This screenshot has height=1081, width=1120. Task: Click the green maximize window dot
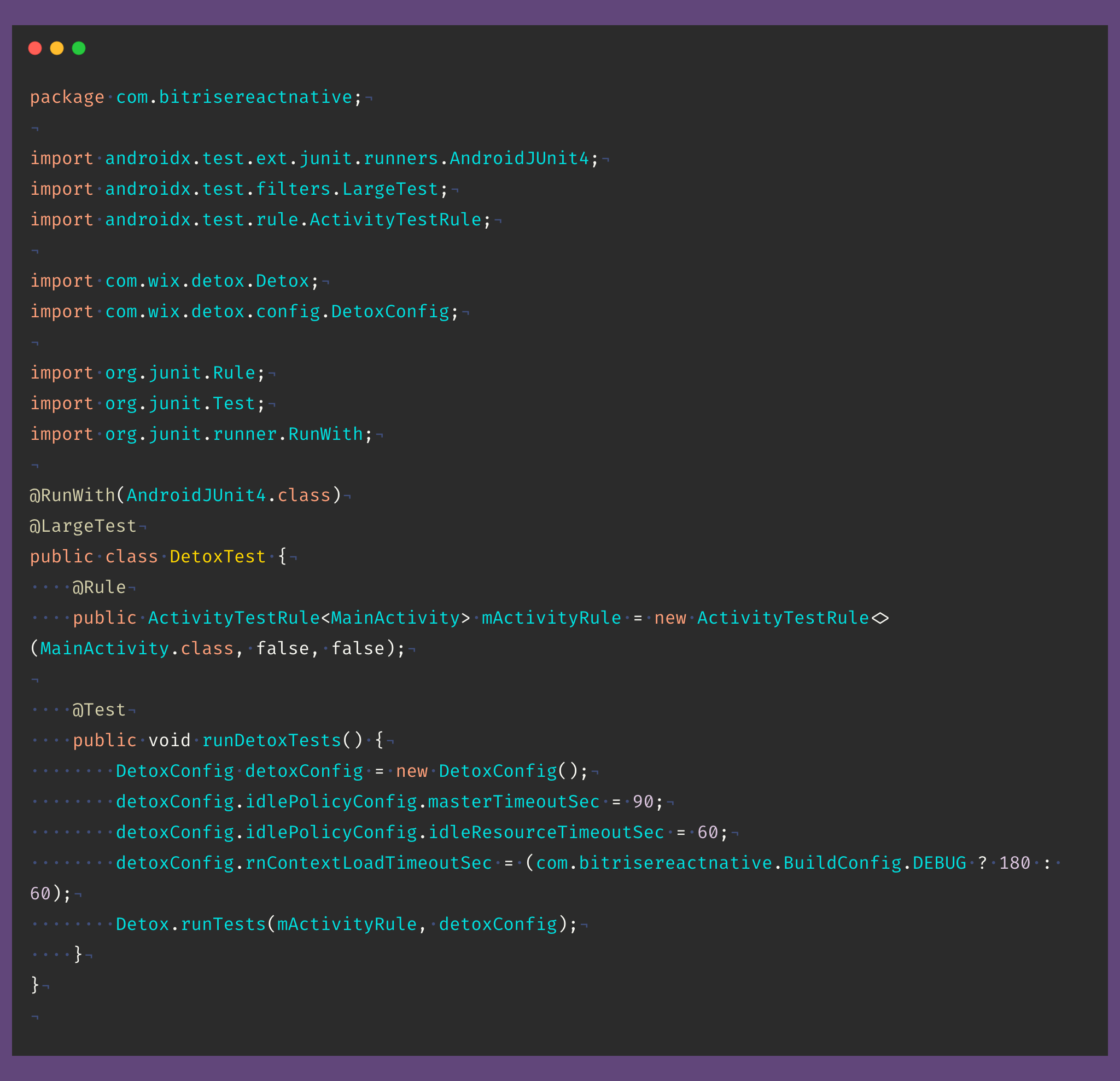pos(79,49)
